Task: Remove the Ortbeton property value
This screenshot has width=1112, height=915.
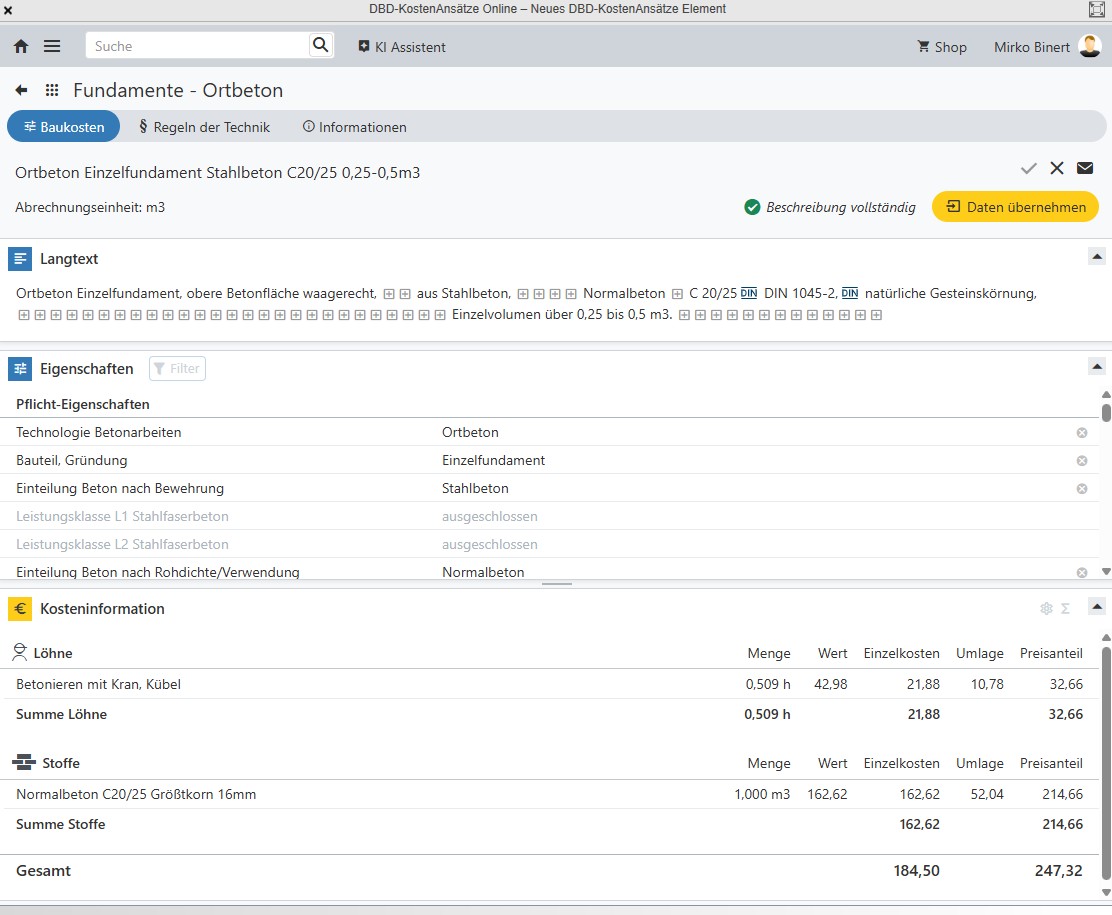Action: tap(1081, 433)
